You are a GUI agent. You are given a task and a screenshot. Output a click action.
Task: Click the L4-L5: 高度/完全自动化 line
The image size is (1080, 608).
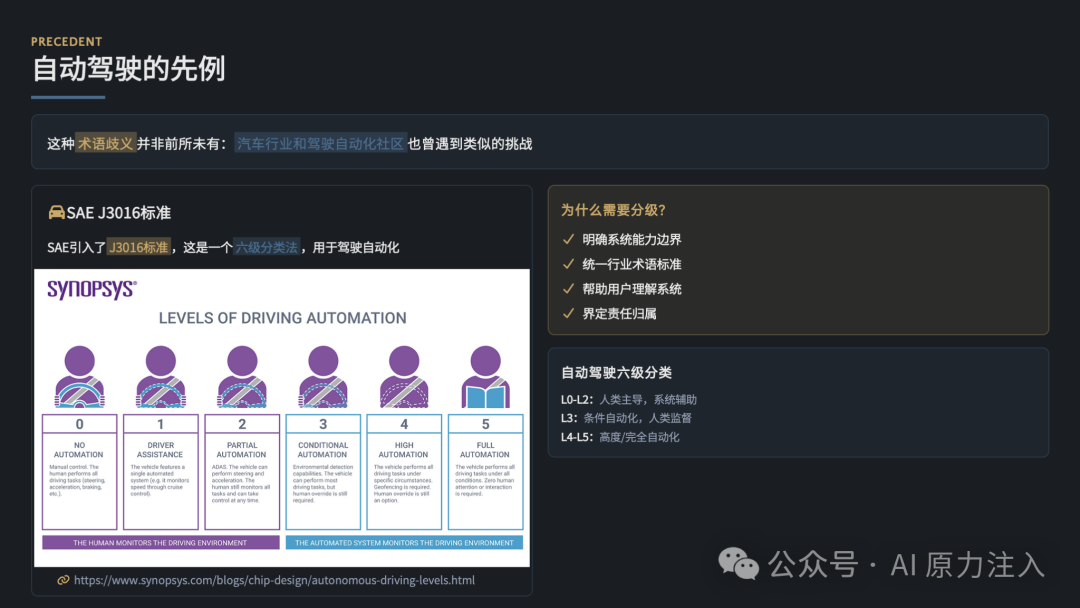[x=620, y=437]
